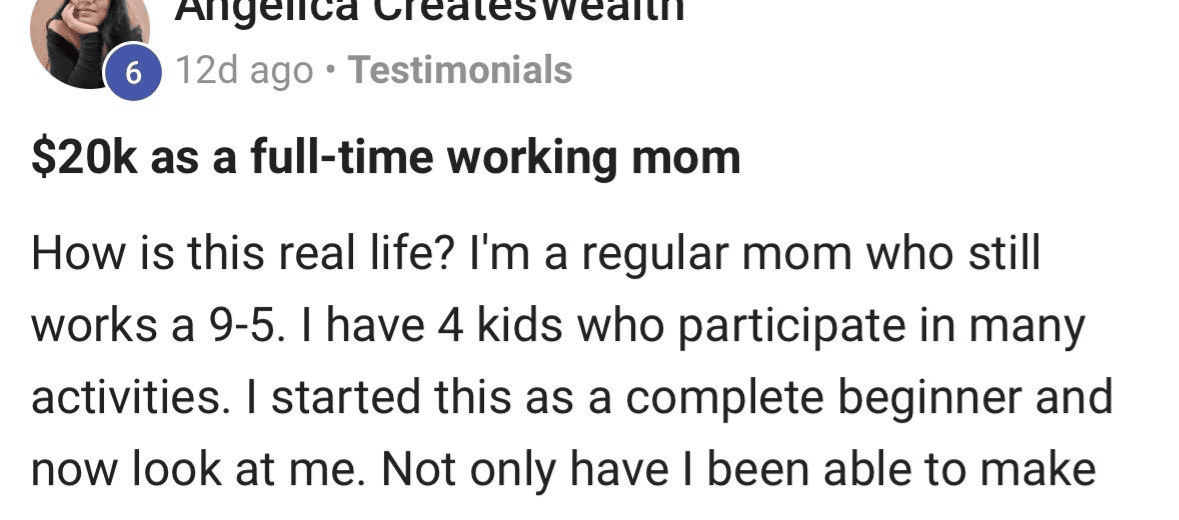
Task: Click the line starting "activities. I started"
Action: pos(571,397)
